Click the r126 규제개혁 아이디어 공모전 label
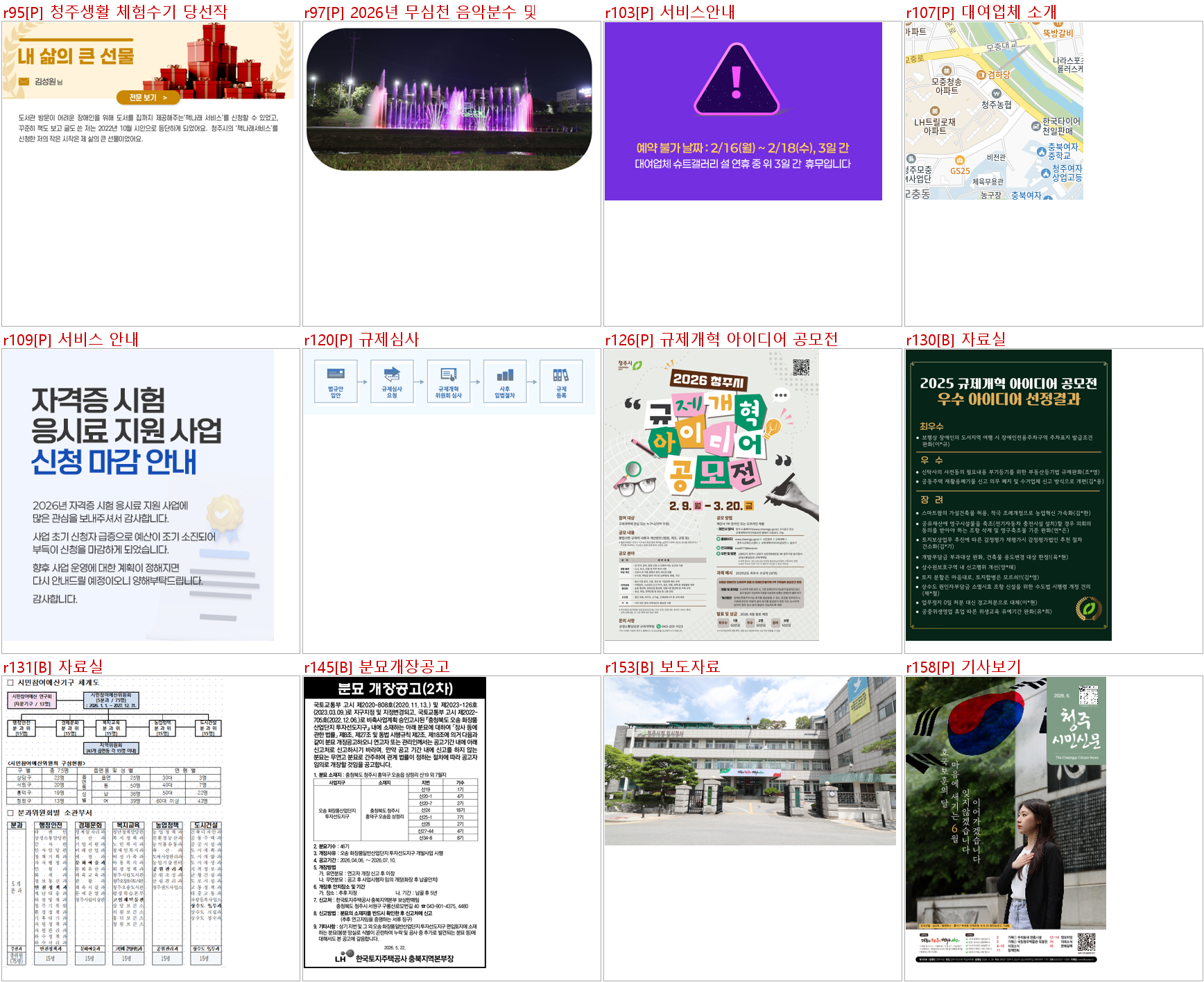The height and width of the screenshot is (982, 1204). [x=721, y=339]
